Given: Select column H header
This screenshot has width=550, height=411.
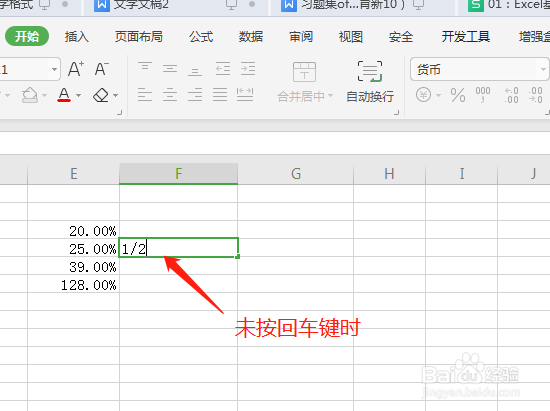Looking at the screenshot, I should tap(389, 174).
